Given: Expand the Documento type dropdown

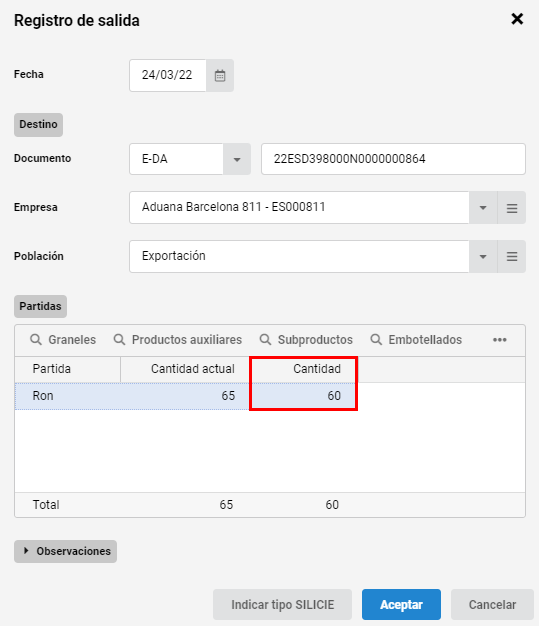Looking at the screenshot, I should [237, 159].
